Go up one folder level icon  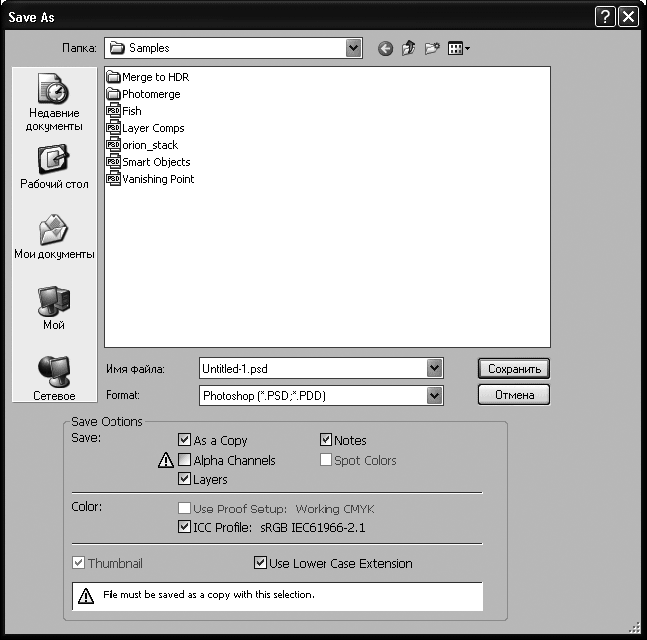click(x=409, y=48)
